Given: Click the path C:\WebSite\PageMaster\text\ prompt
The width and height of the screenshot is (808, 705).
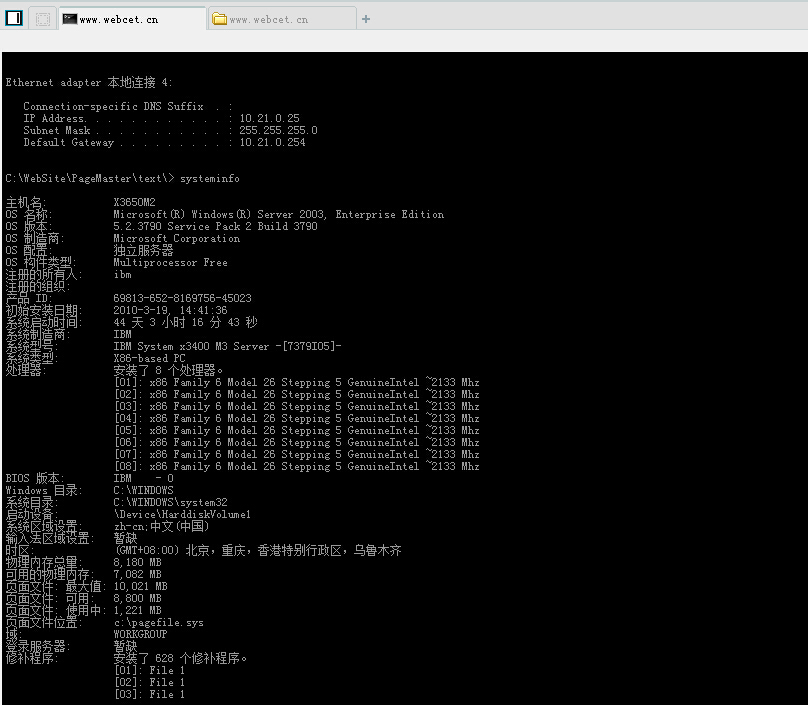Looking at the screenshot, I should 90,178.
